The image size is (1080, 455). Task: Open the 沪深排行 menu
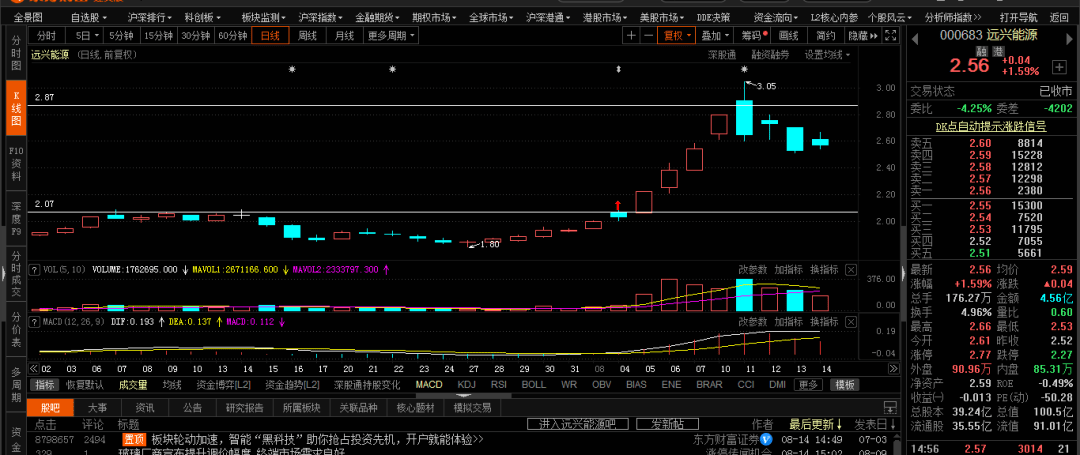pos(149,17)
